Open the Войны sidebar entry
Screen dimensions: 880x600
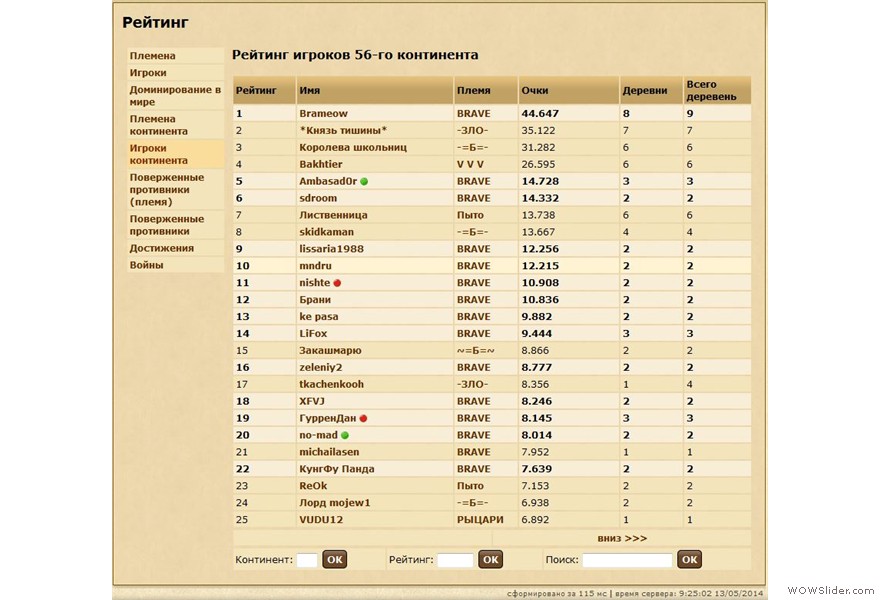(x=146, y=265)
